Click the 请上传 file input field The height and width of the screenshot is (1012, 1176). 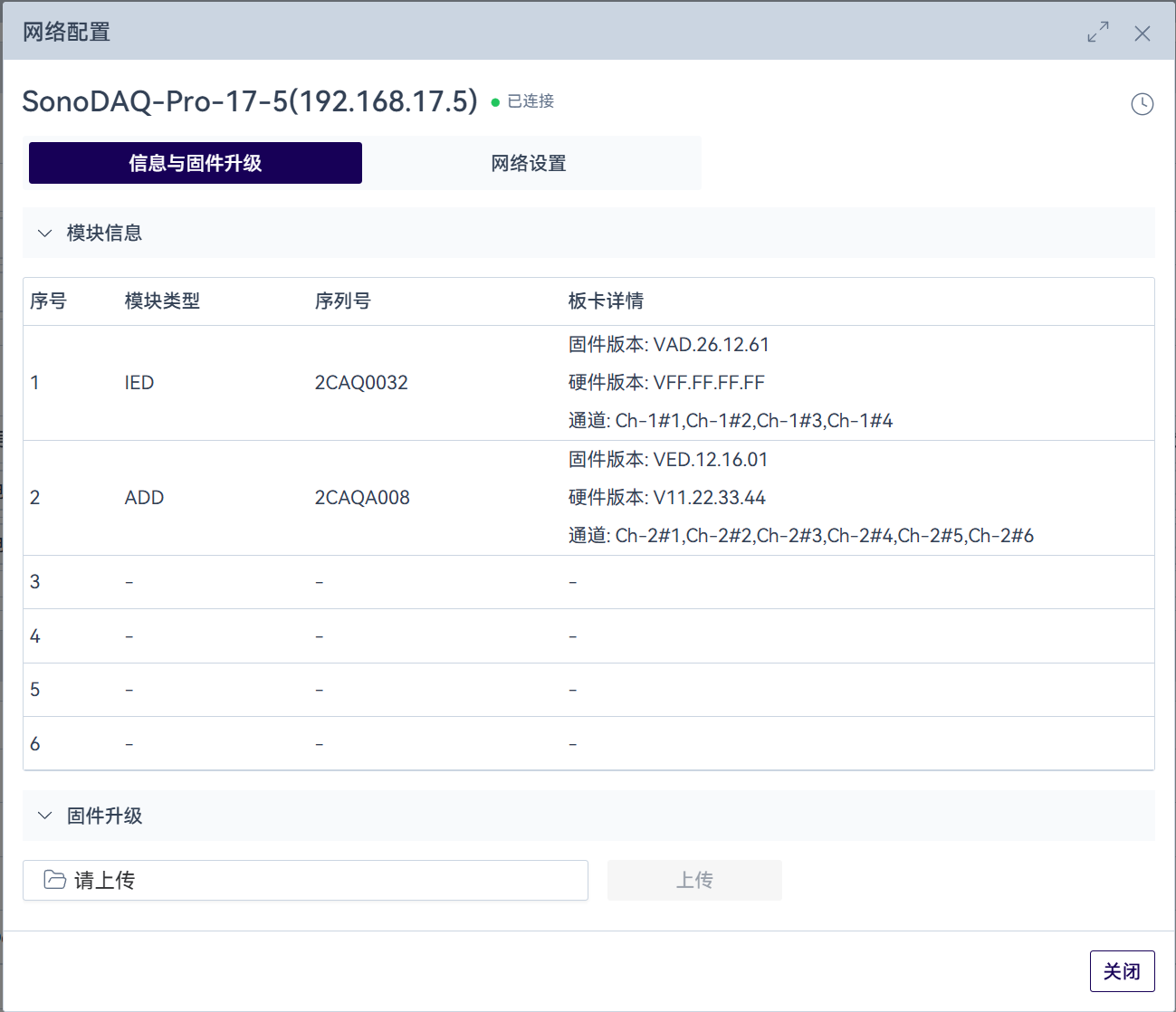[x=305, y=880]
